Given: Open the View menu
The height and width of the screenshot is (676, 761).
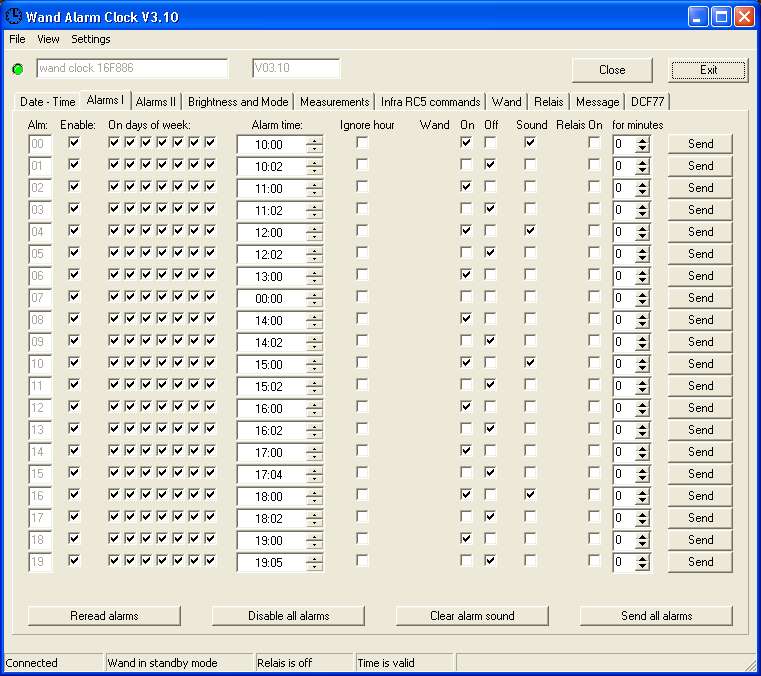Looking at the screenshot, I should pyautogui.click(x=48, y=39).
